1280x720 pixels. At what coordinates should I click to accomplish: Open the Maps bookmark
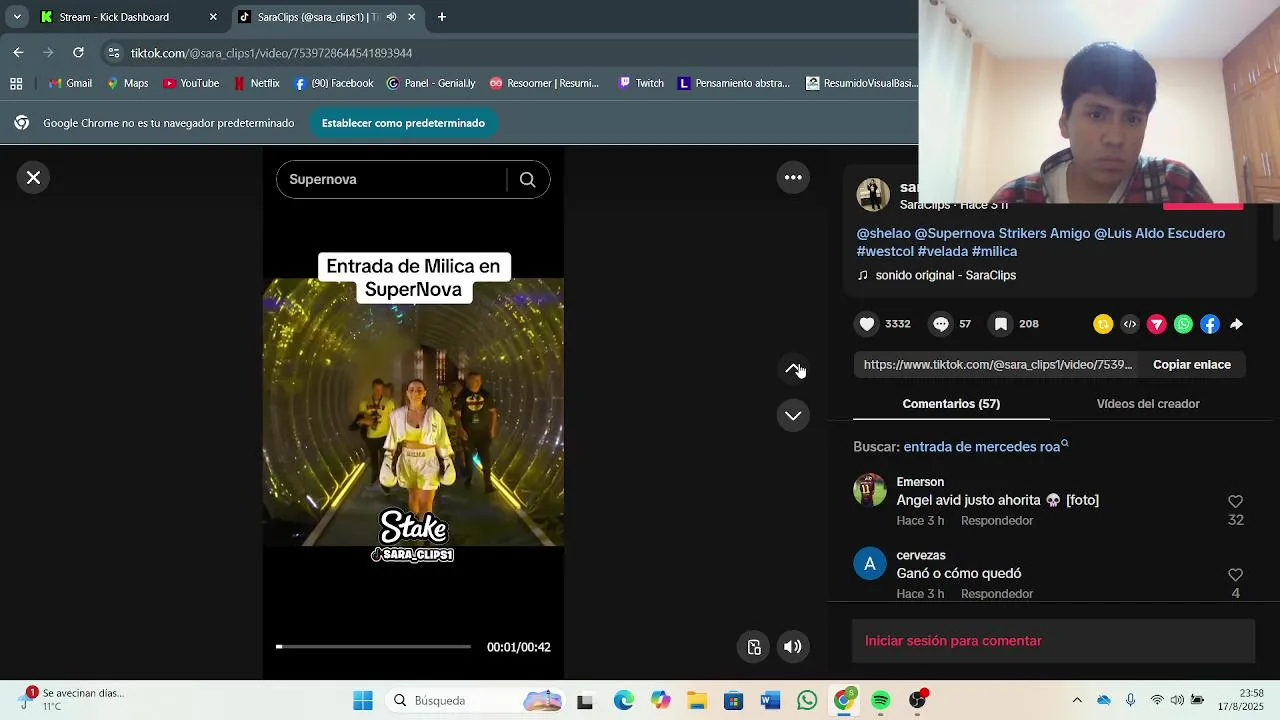[x=128, y=84]
